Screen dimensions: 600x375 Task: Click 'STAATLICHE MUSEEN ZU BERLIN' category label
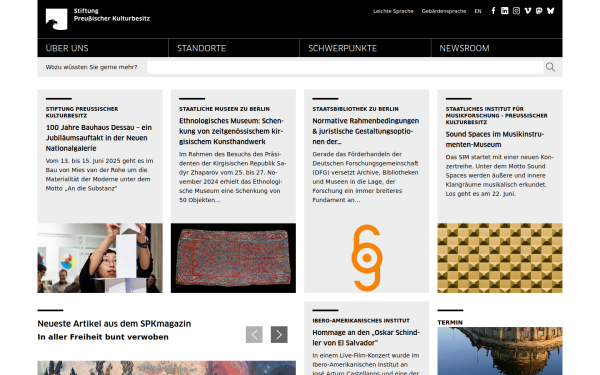(224, 109)
